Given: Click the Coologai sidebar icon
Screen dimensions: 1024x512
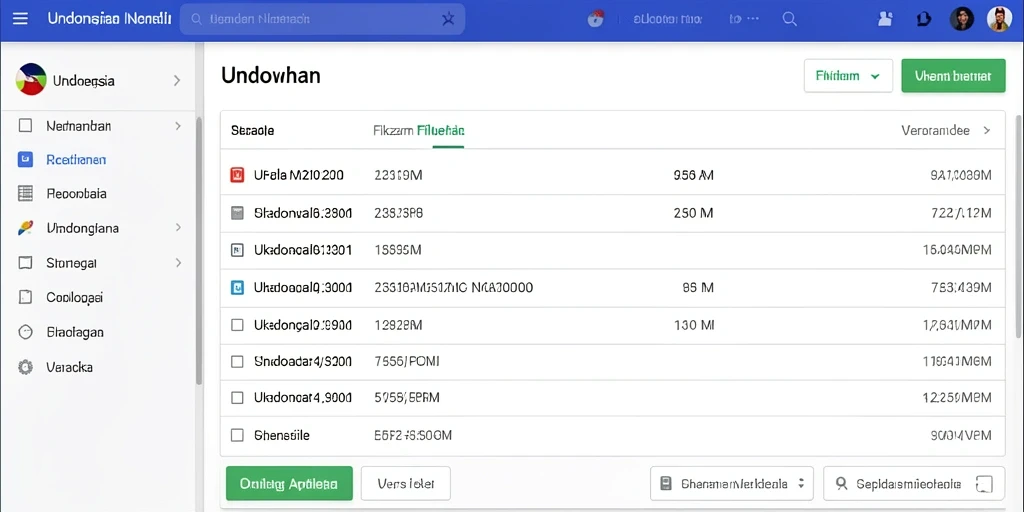Looking at the screenshot, I should pos(25,297).
